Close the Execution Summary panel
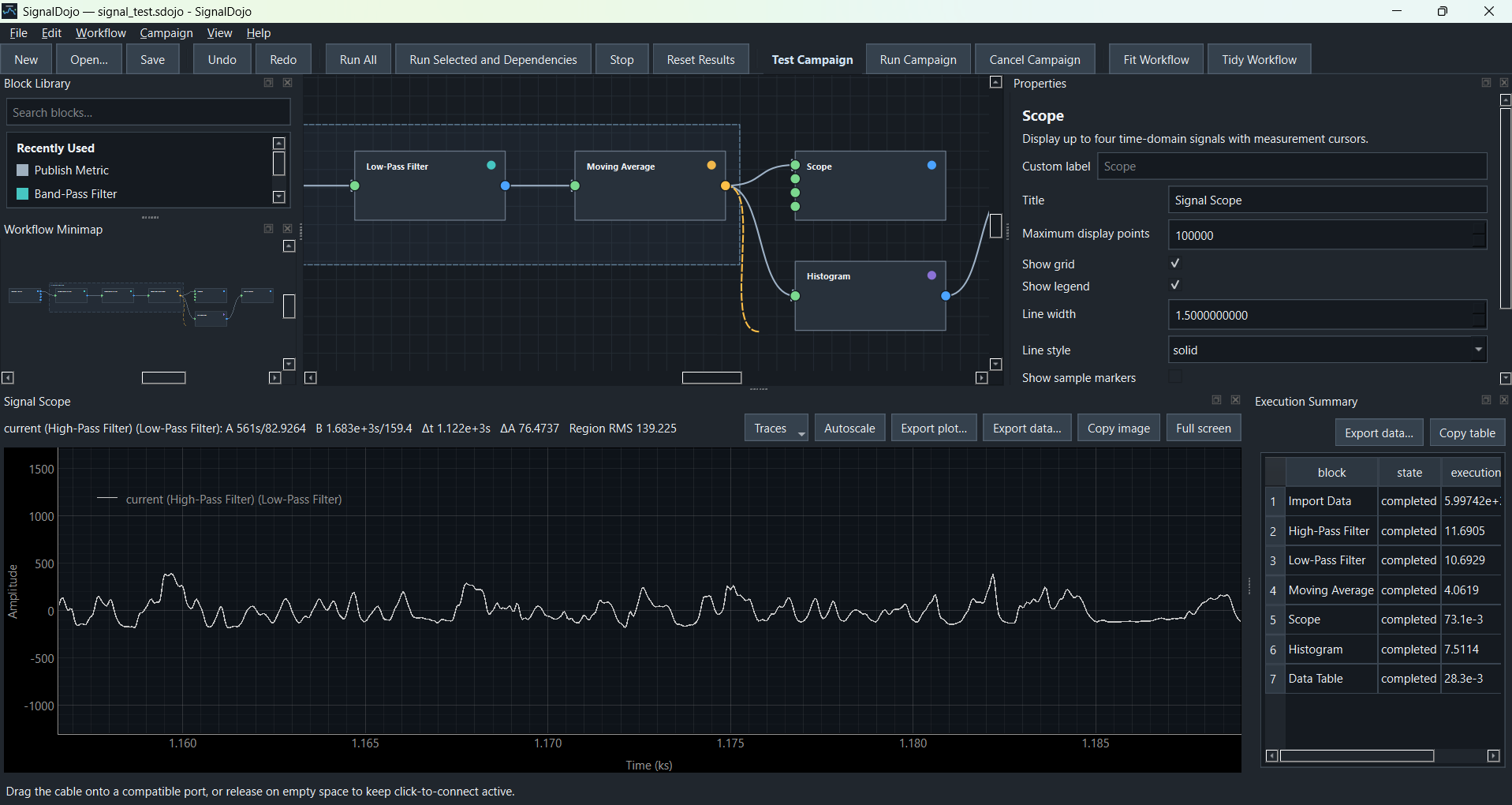The height and width of the screenshot is (805, 1512). pyautogui.click(x=1504, y=400)
